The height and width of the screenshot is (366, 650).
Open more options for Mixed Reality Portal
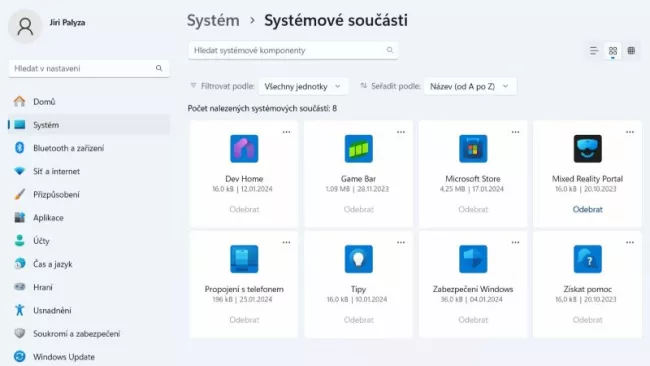coord(630,132)
